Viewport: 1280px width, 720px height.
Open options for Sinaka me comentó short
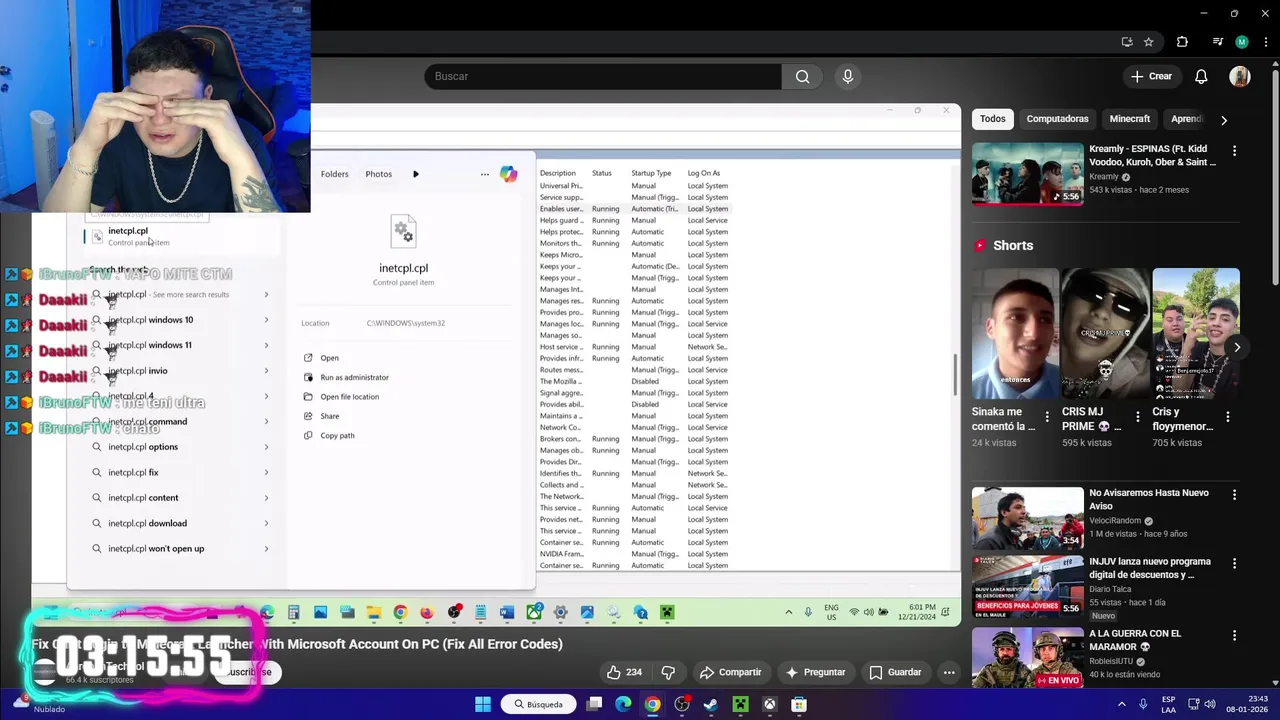coord(1047,417)
